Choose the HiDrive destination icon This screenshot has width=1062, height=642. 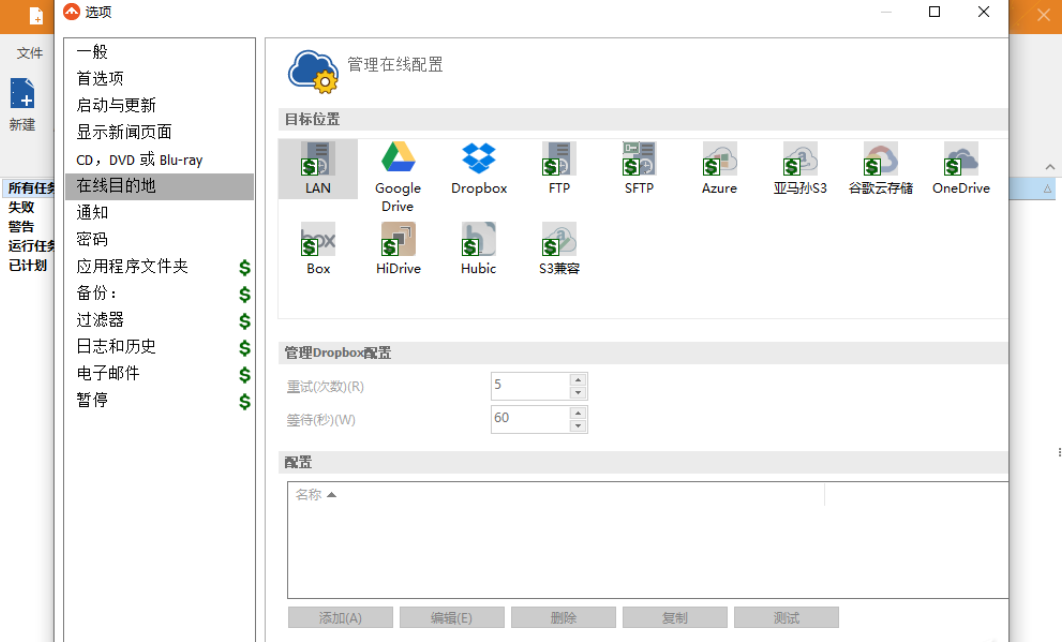coord(397,240)
